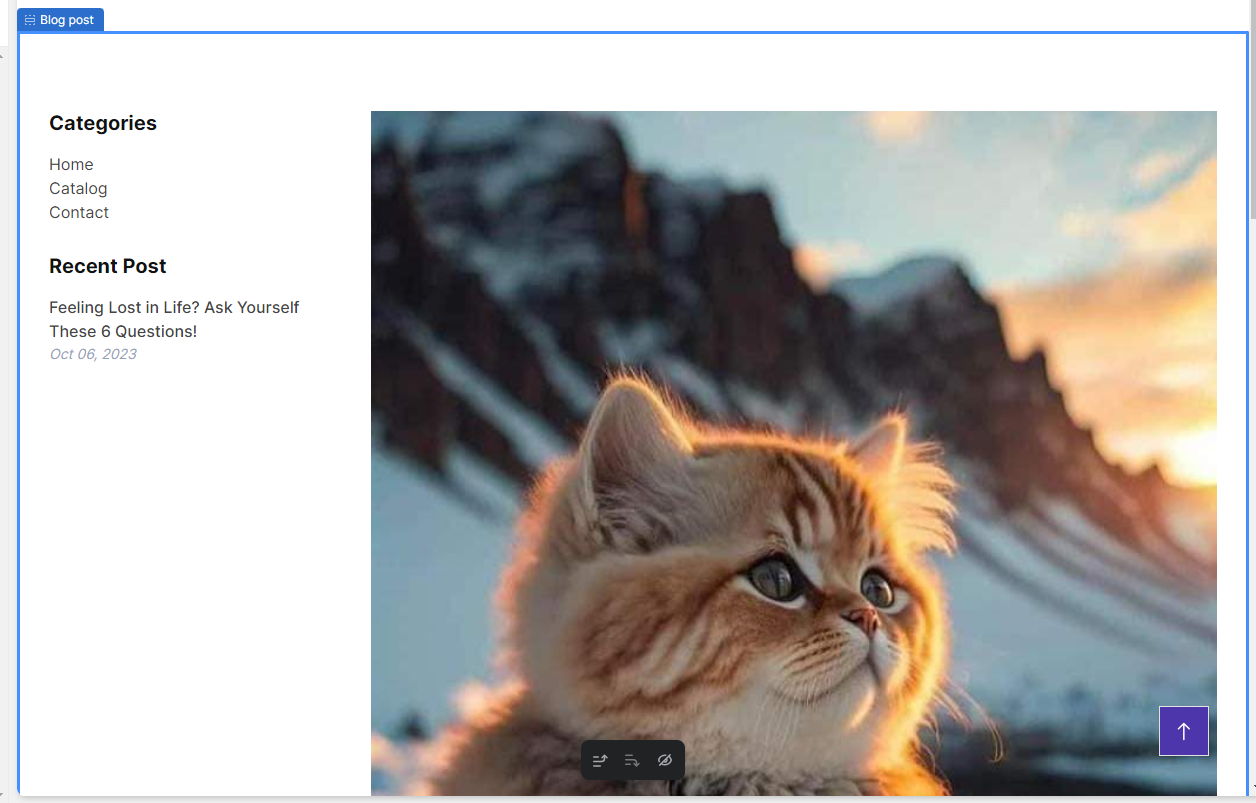The width and height of the screenshot is (1256, 803).
Task: Open the Home category link
Action: pyautogui.click(x=71, y=165)
